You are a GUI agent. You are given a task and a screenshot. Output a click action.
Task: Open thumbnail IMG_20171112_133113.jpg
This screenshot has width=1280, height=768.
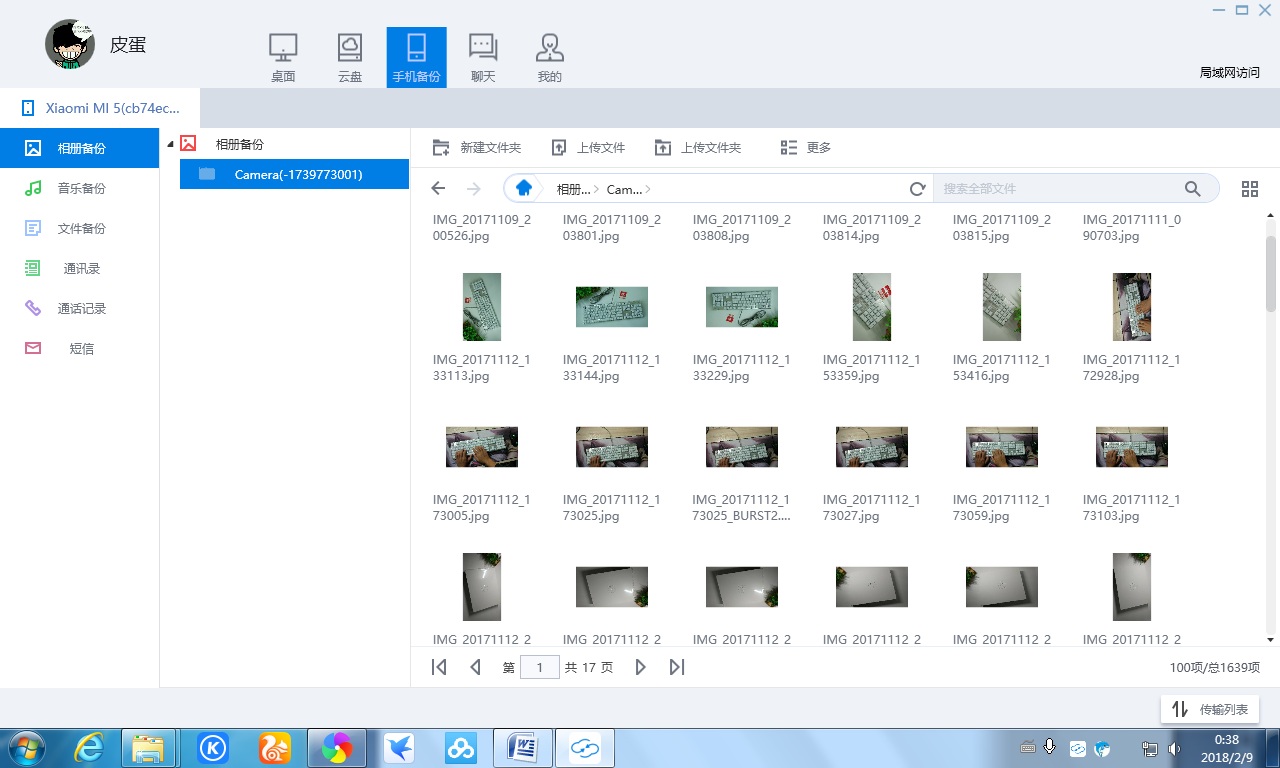(x=482, y=307)
